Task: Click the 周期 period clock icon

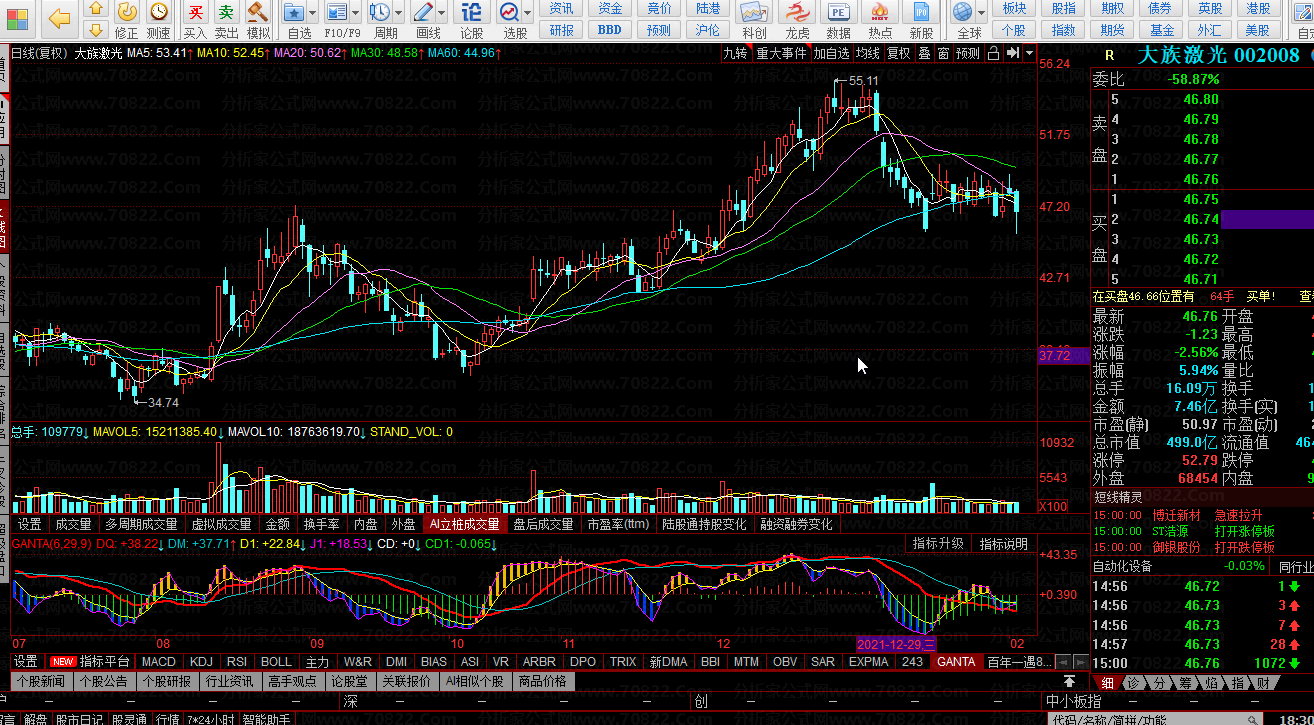Action: [x=380, y=13]
